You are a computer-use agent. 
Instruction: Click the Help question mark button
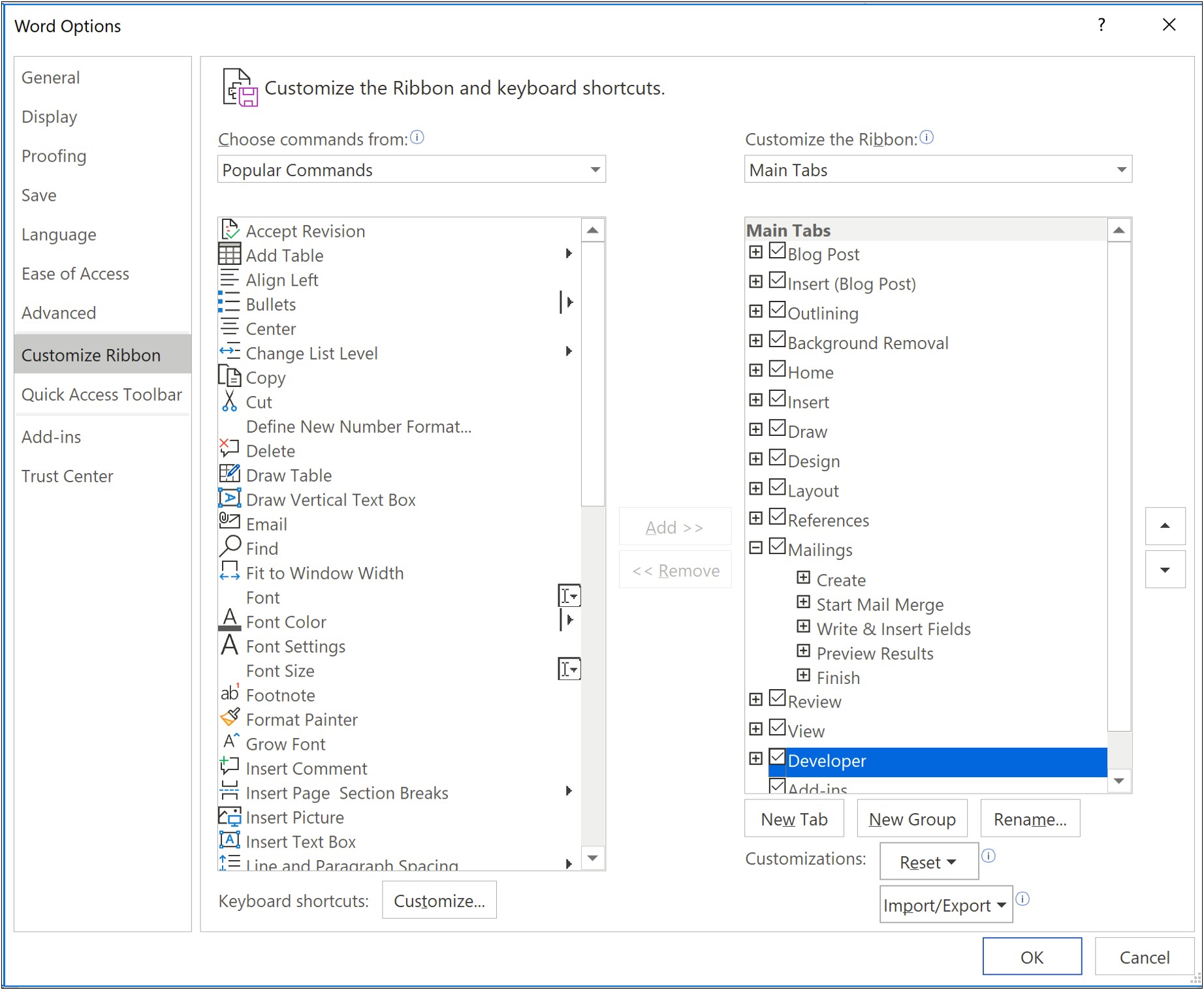tap(1102, 25)
